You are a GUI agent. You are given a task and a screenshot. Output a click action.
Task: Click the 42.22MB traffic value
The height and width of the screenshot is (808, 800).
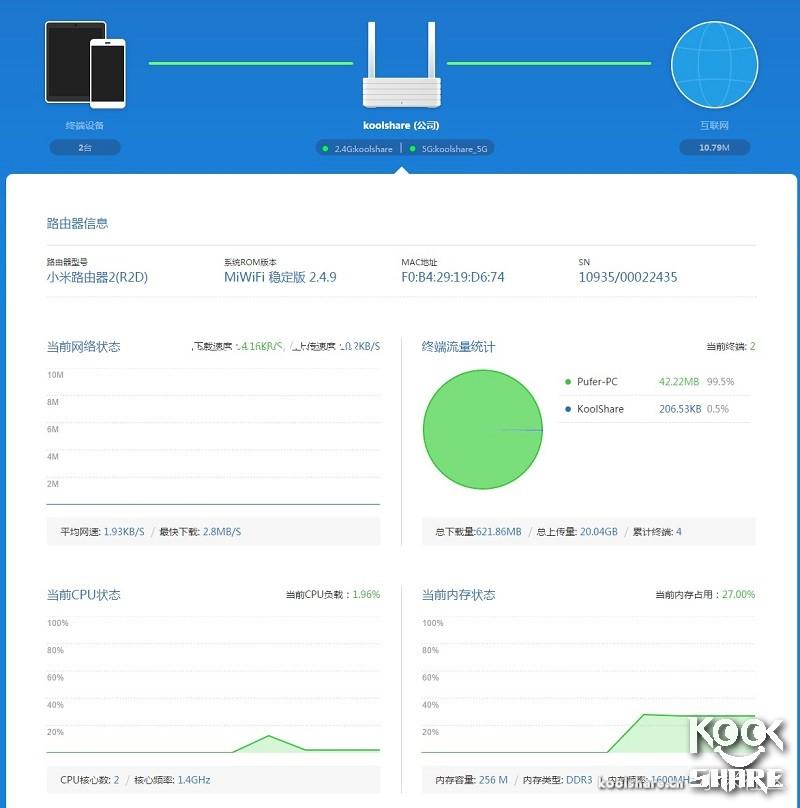(679, 382)
